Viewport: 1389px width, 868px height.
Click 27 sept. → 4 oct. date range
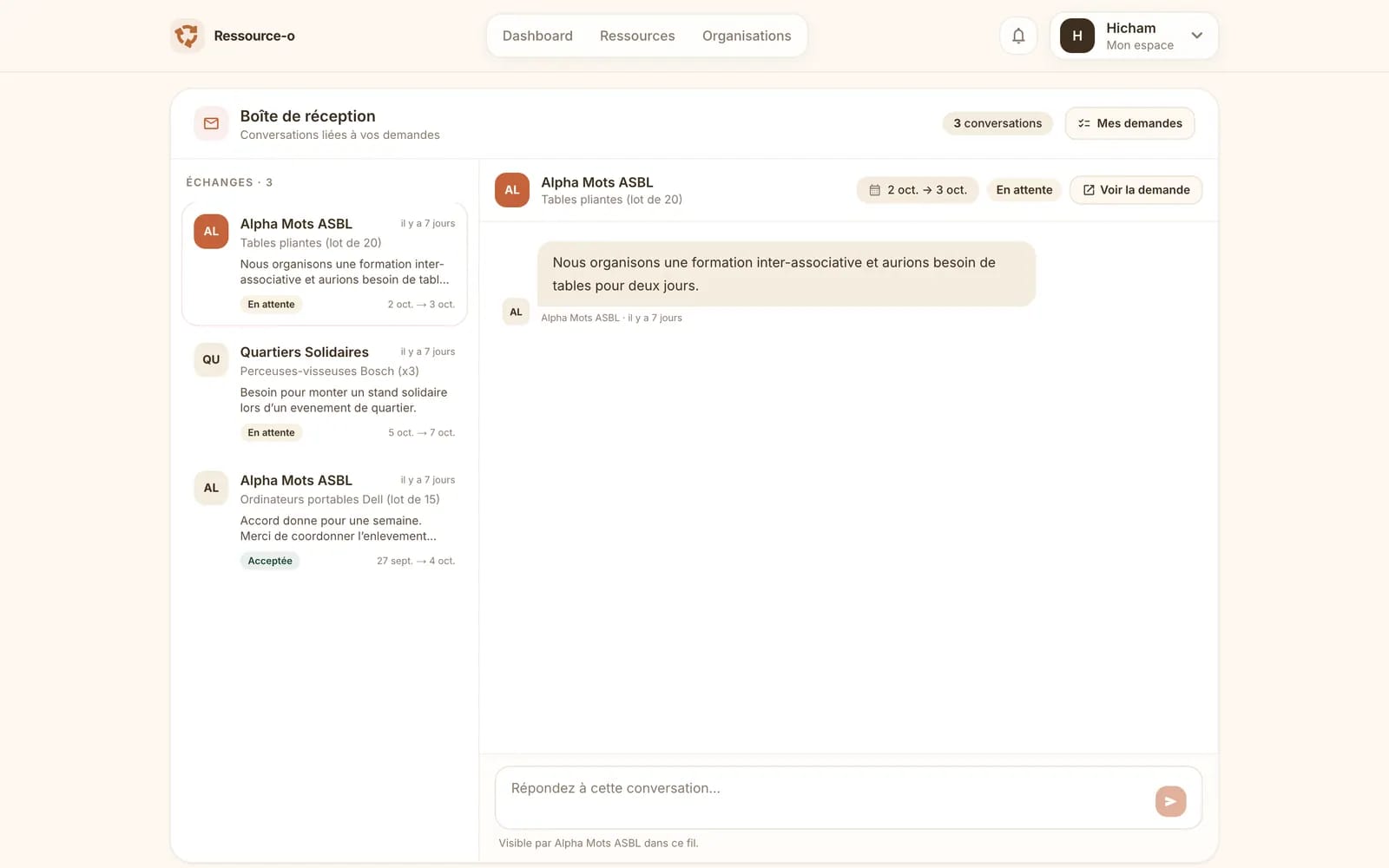click(415, 561)
